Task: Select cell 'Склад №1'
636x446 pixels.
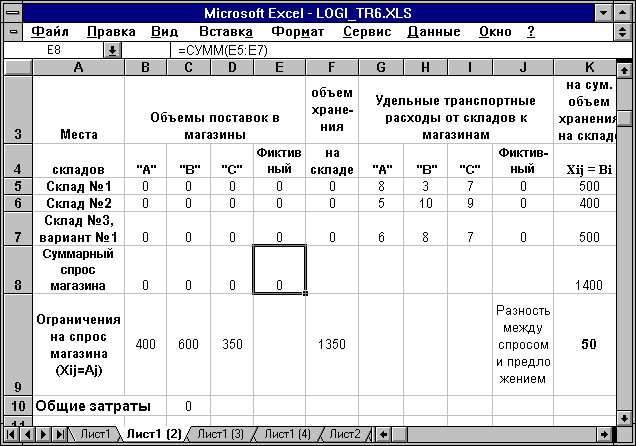Action: click(x=79, y=186)
